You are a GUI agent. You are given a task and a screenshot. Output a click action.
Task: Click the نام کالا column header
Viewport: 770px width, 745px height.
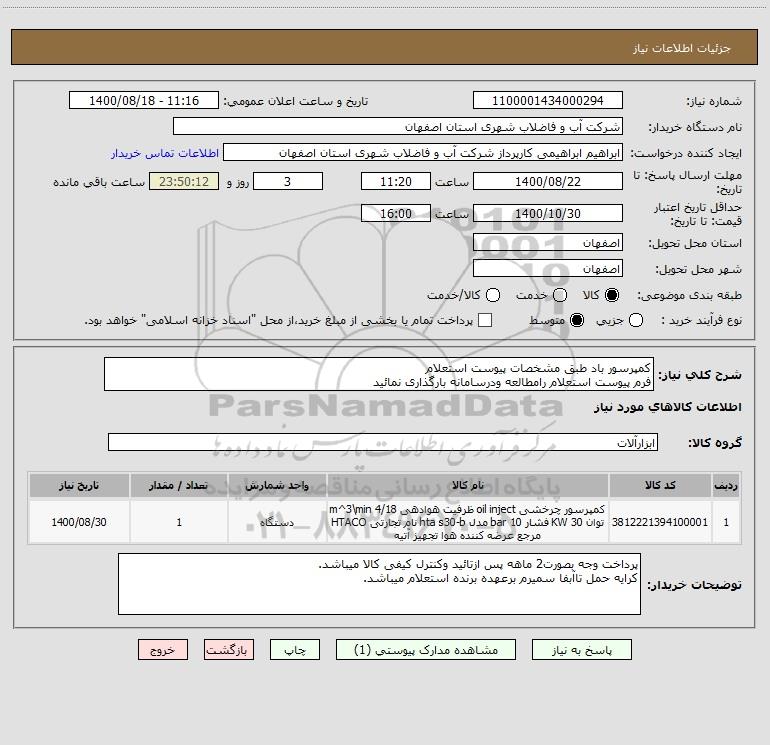468,485
